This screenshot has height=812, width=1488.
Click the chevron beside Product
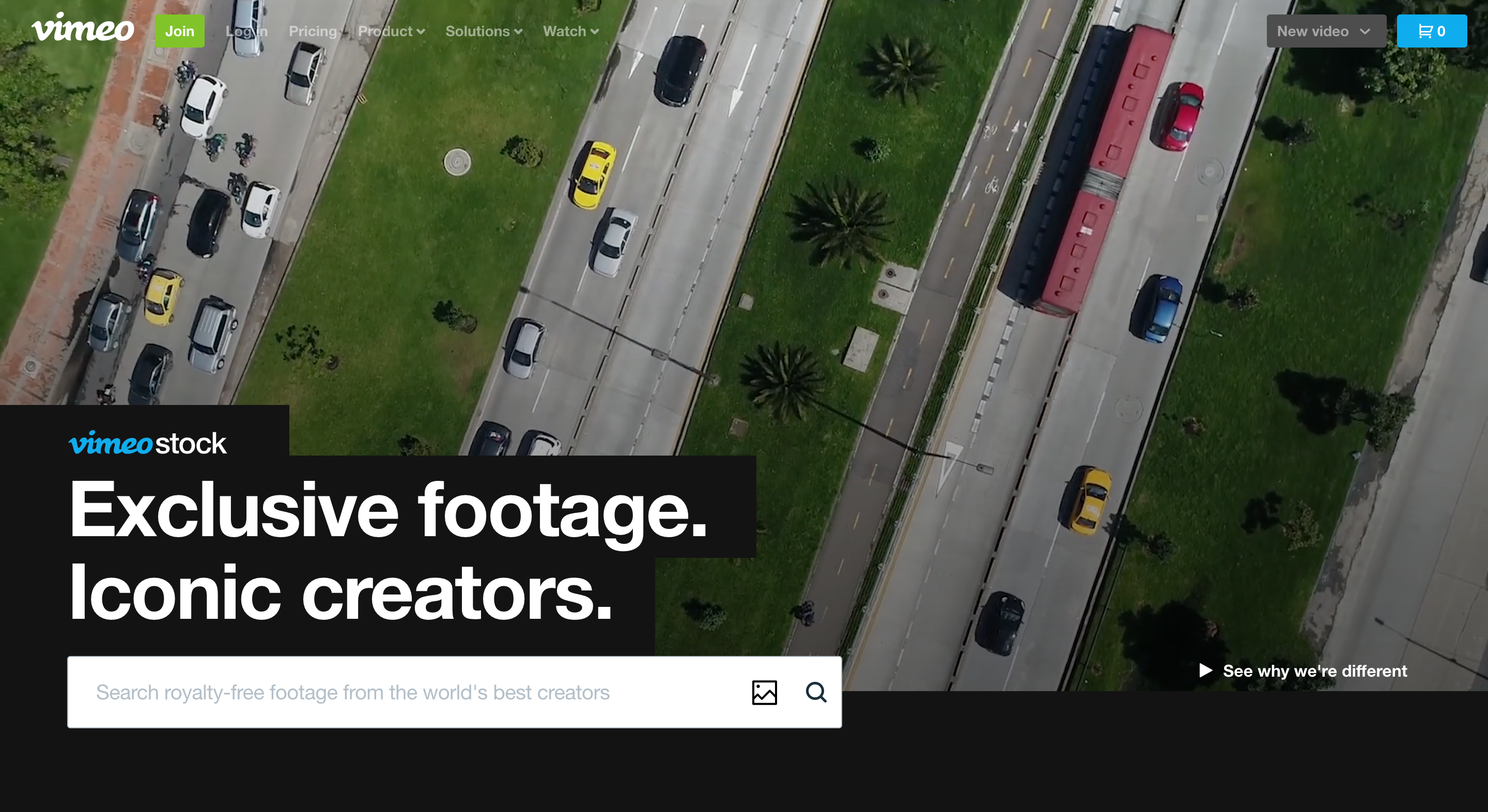click(x=421, y=32)
